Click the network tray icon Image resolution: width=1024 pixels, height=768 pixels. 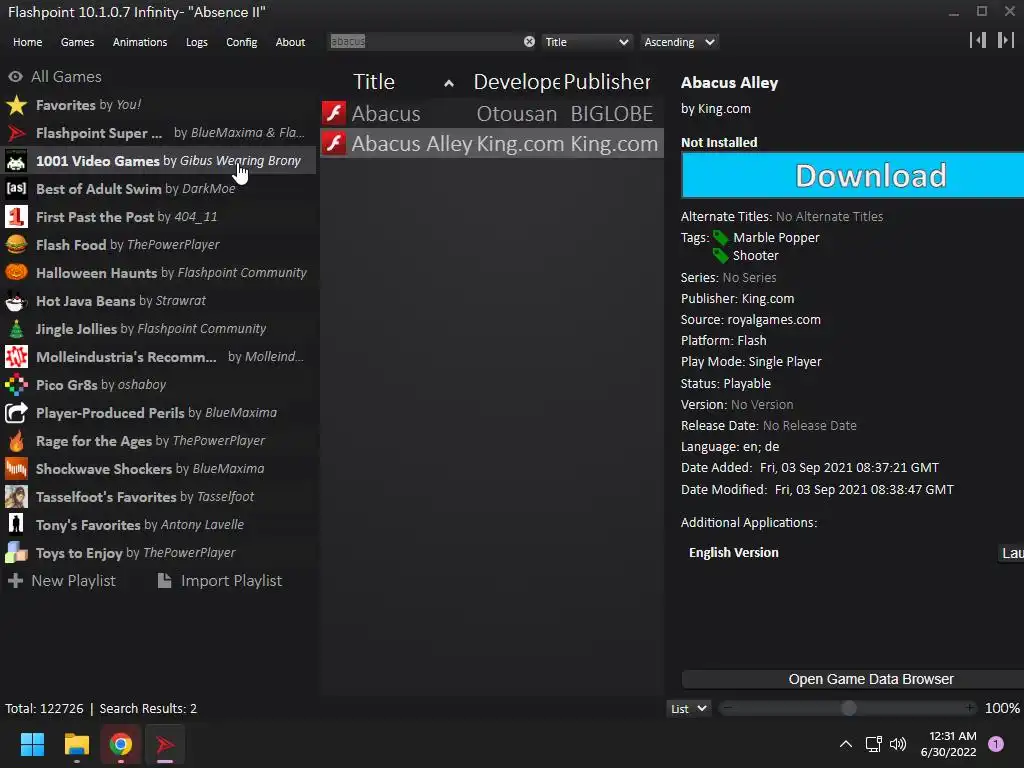[x=873, y=744]
